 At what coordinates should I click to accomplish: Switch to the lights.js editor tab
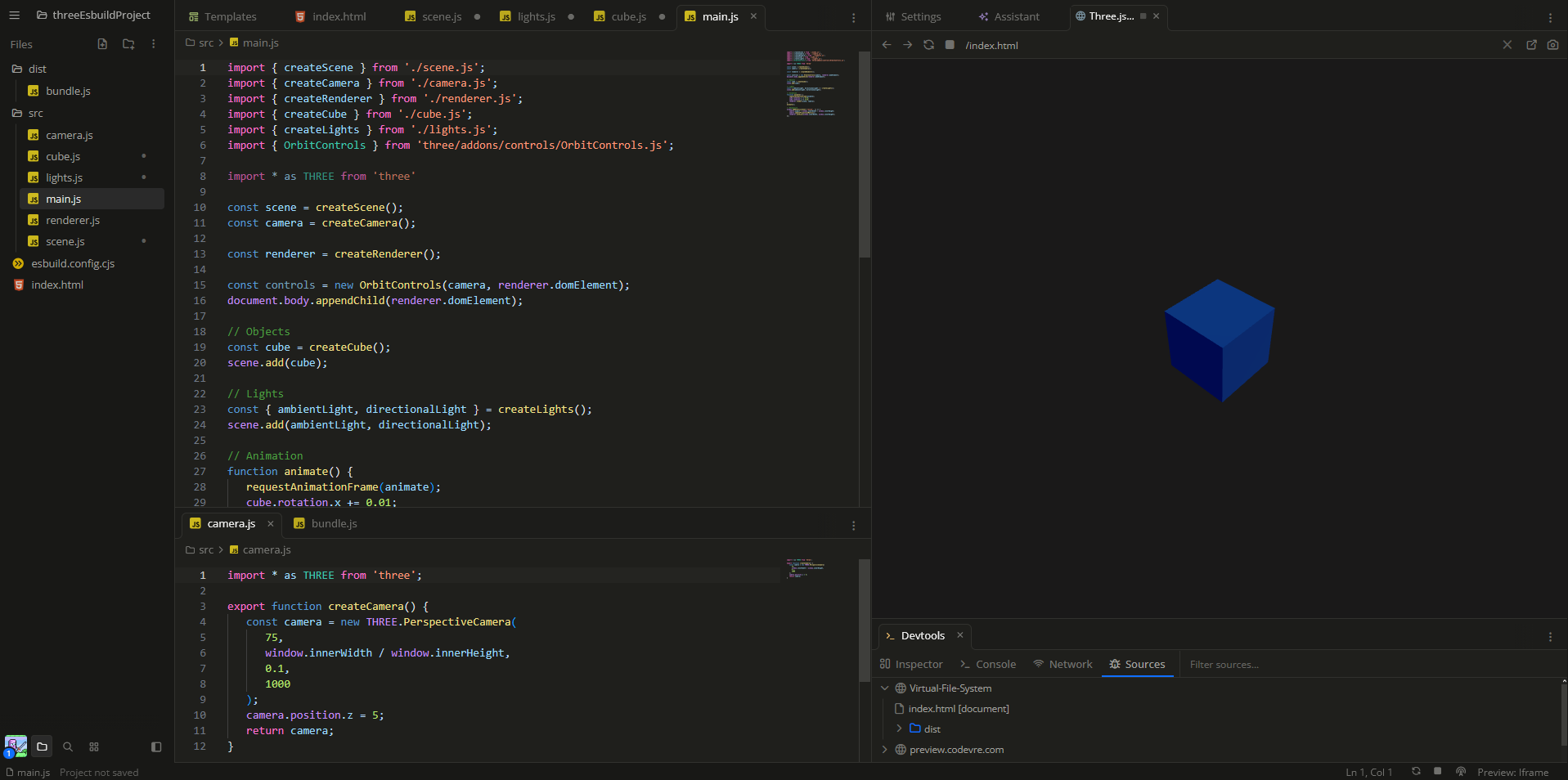pyautogui.click(x=536, y=16)
